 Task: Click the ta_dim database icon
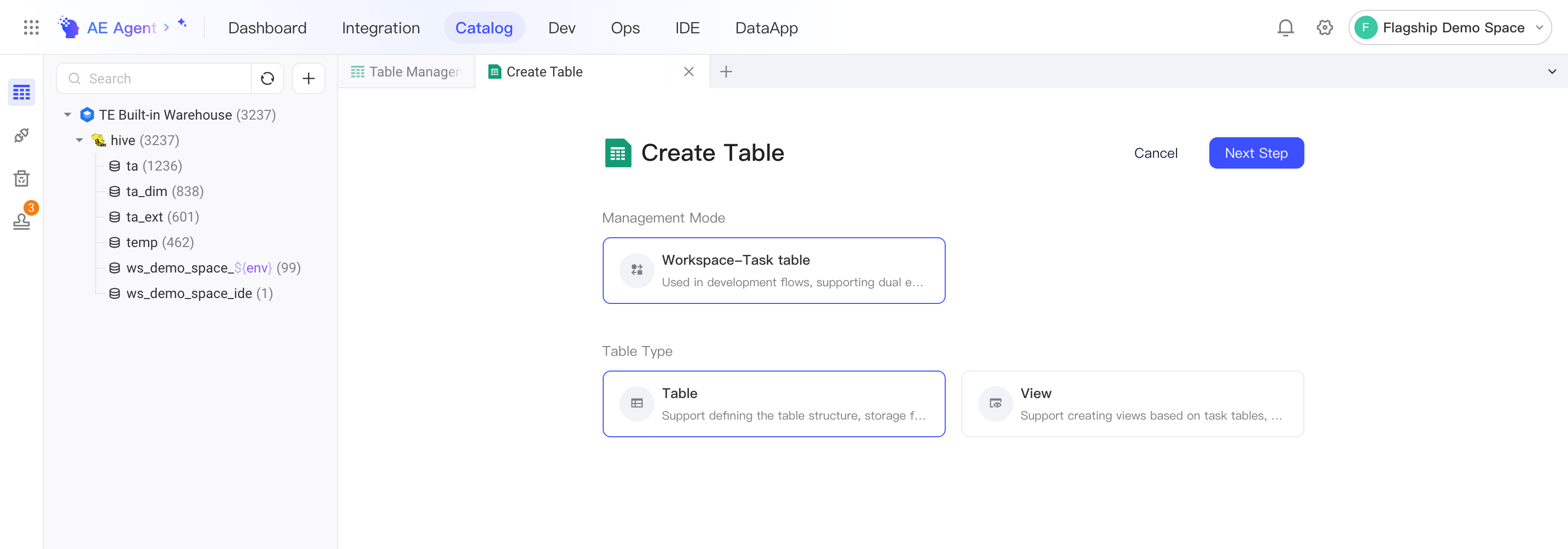(x=115, y=191)
